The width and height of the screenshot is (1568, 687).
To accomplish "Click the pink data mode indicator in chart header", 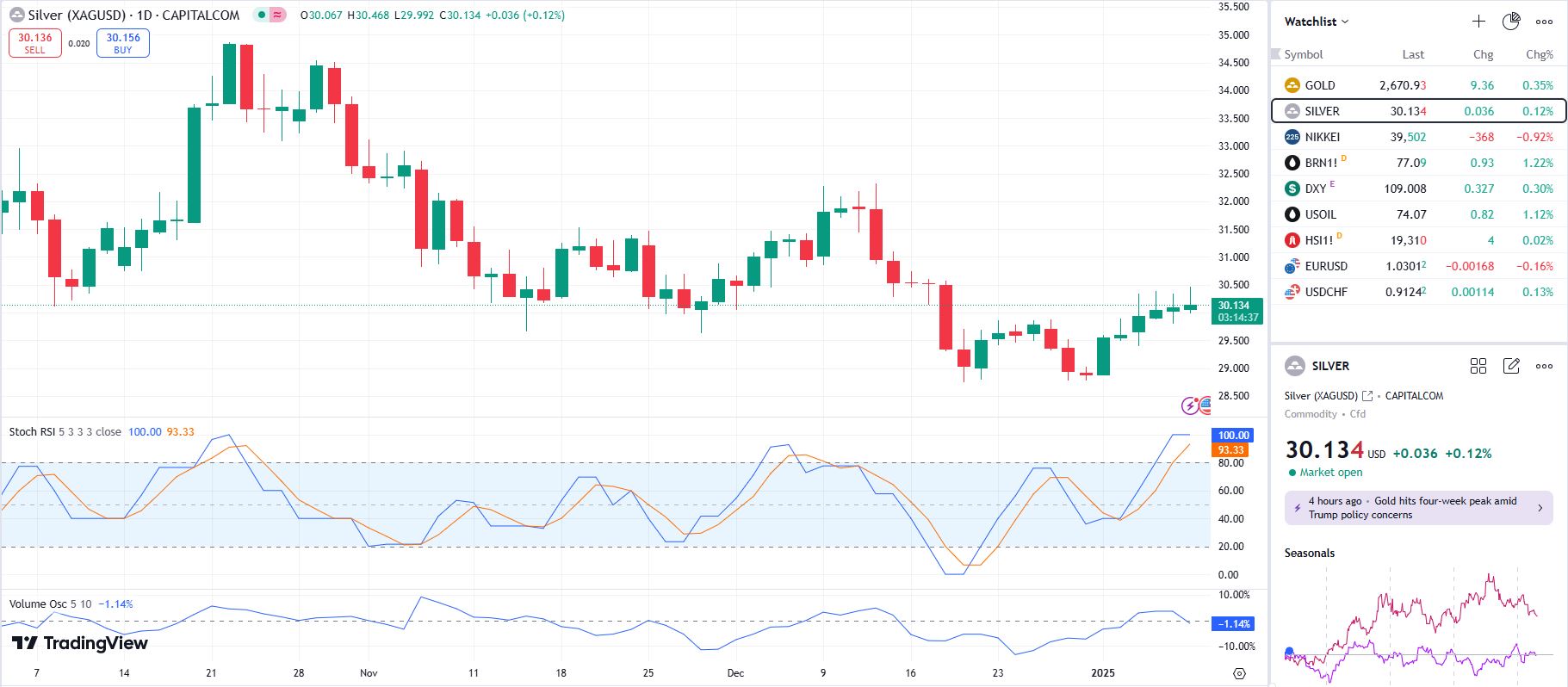I will click(277, 15).
